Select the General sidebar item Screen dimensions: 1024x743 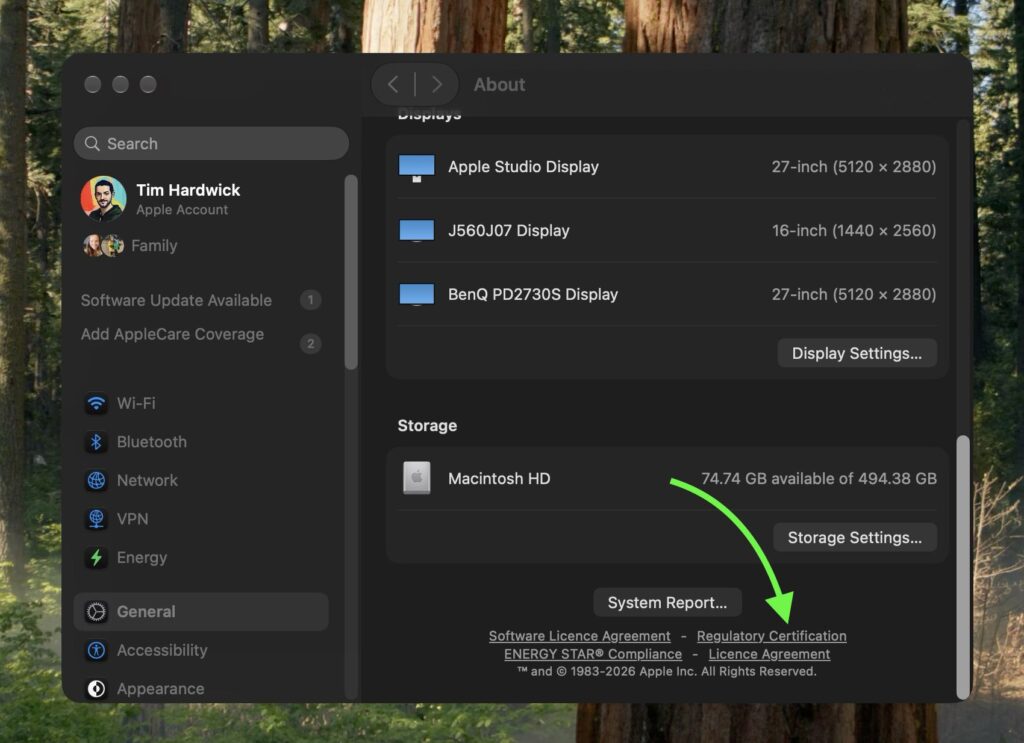(201, 612)
